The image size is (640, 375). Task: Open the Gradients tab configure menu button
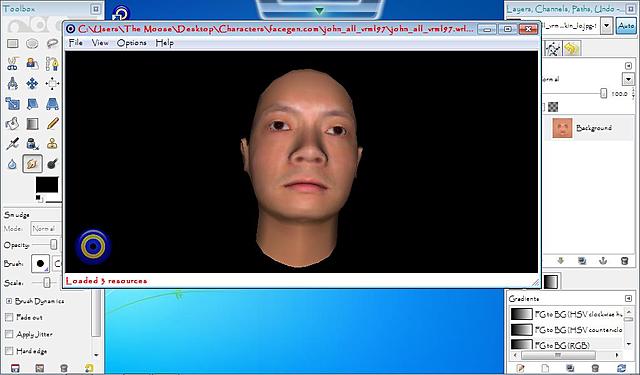pyautogui.click(x=628, y=299)
